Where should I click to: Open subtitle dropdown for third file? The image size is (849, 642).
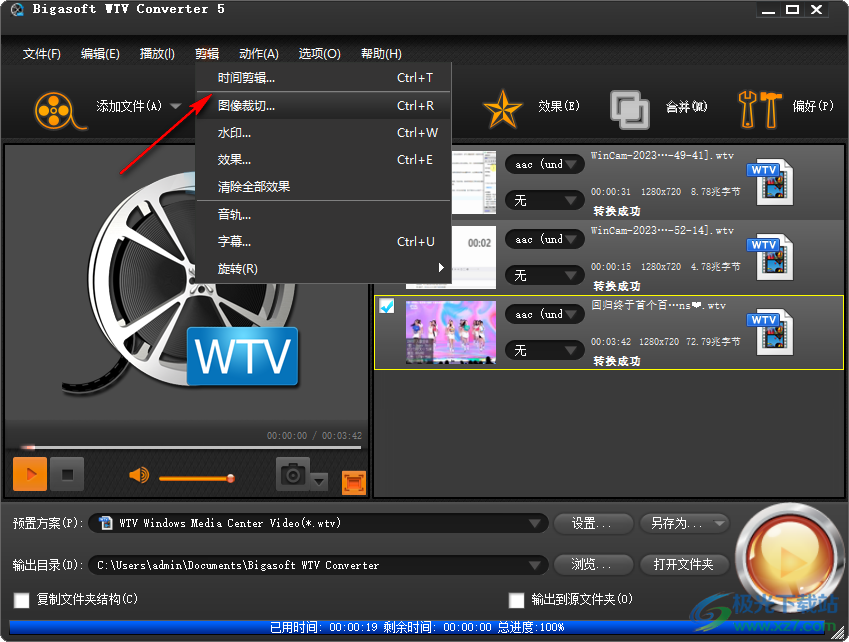(545, 350)
